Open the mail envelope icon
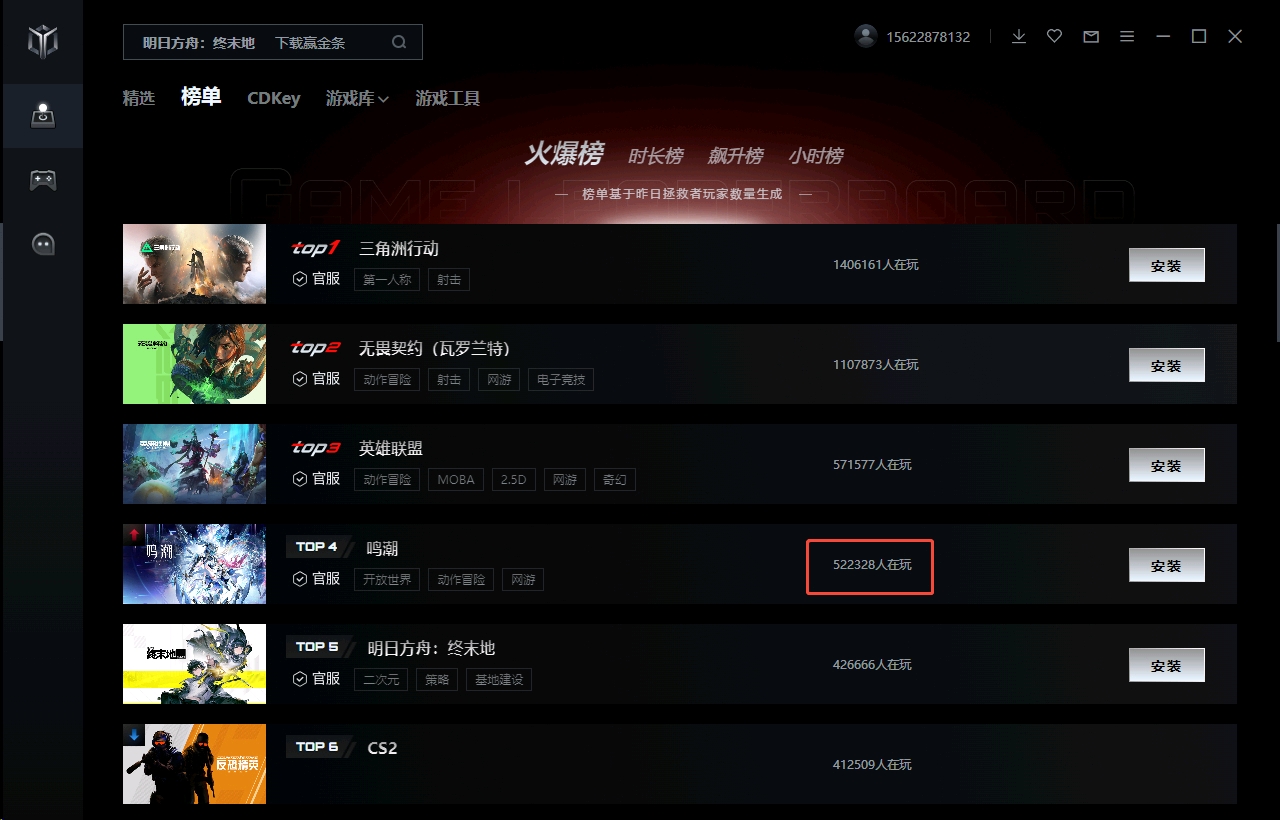Screen dimensions: 1280x820 [1091, 37]
